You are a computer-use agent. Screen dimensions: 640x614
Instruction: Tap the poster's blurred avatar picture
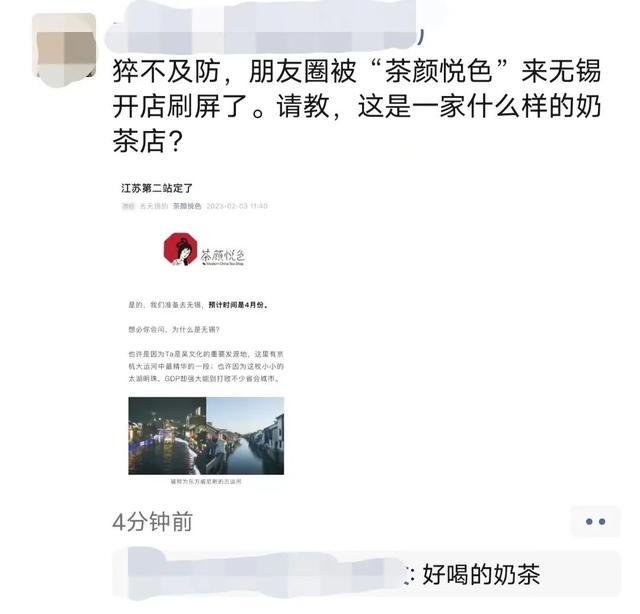click(x=64, y=50)
